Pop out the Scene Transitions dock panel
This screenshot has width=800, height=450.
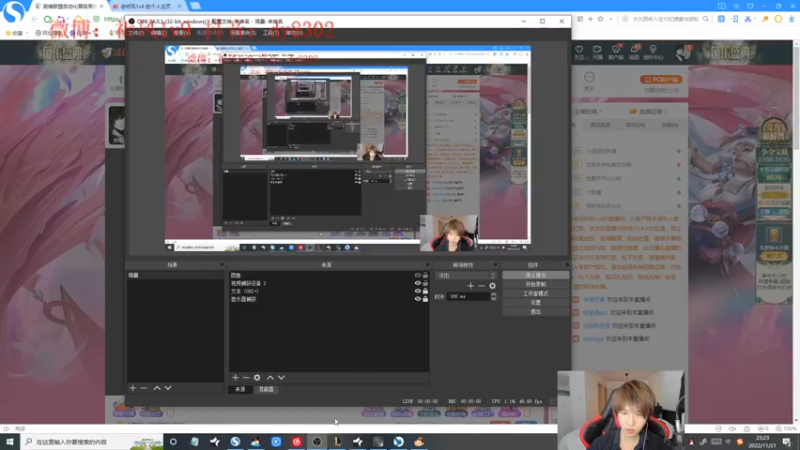495,265
